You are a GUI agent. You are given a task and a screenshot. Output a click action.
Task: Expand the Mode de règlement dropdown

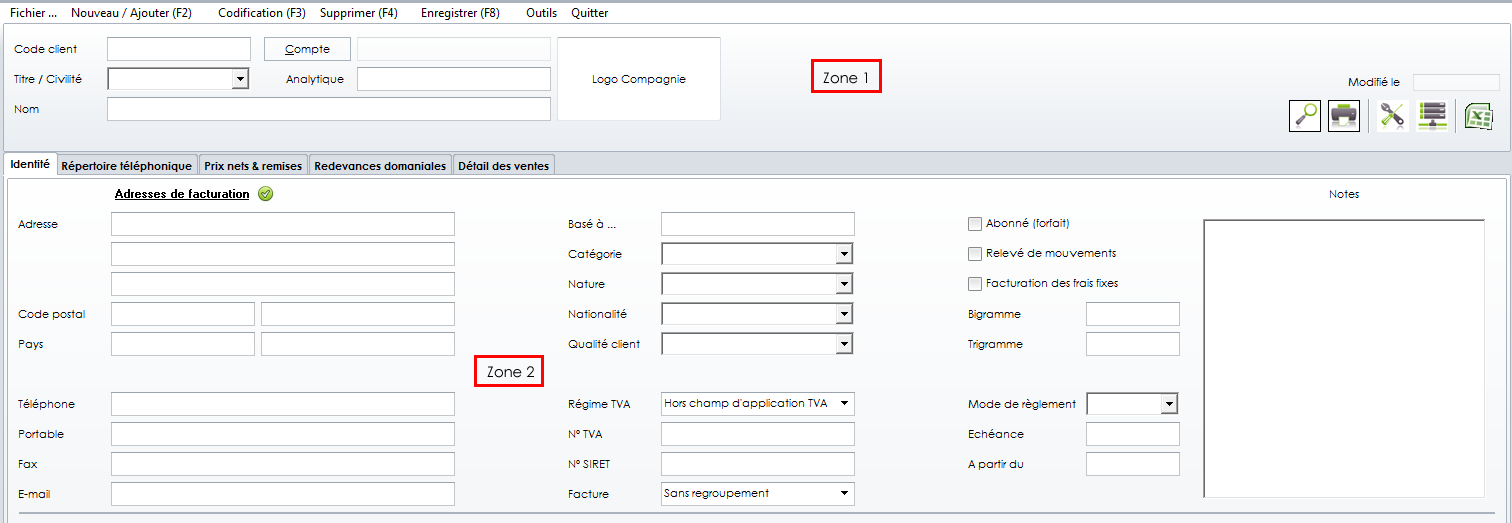pos(1168,404)
